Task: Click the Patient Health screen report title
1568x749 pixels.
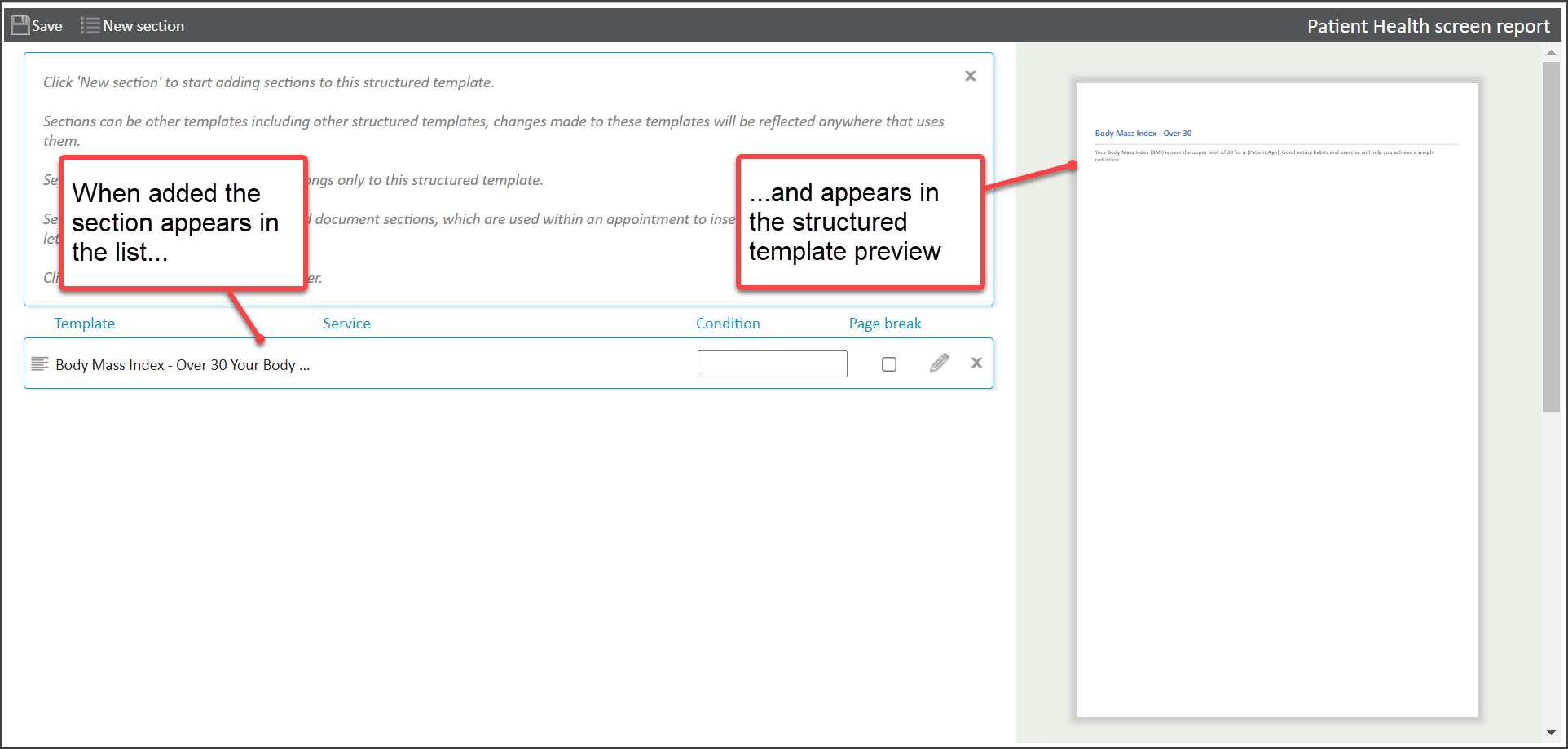Action: click(x=1428, y=26)
